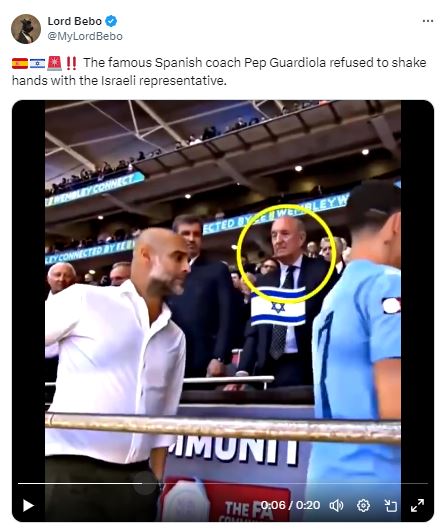Image resolution: width=443 pixels, height=532 pixels.
Task: Open the @MyLordBebo handle link
Action: pos(85,36)
